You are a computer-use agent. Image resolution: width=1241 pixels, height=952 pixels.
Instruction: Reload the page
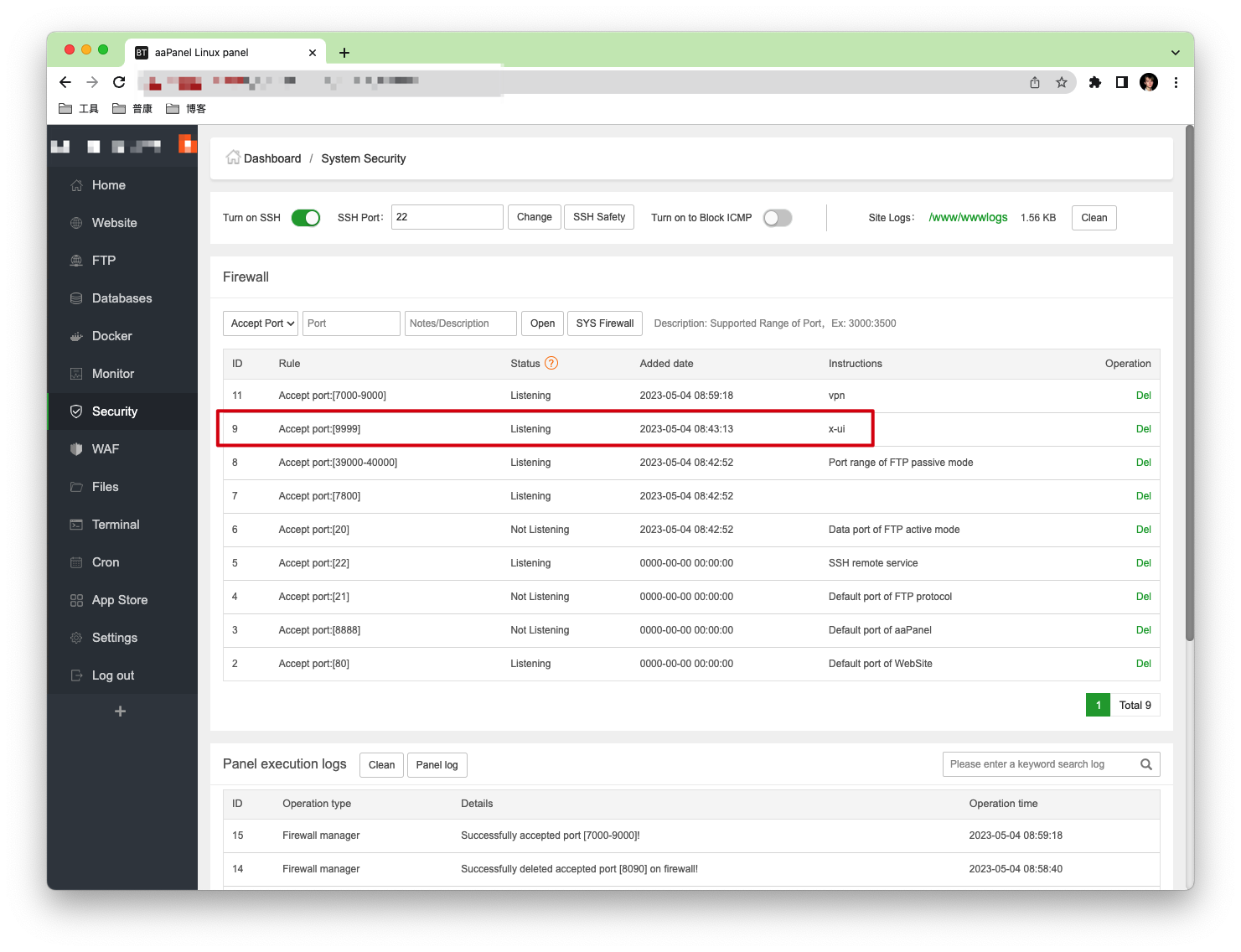(x=119, y=82)
